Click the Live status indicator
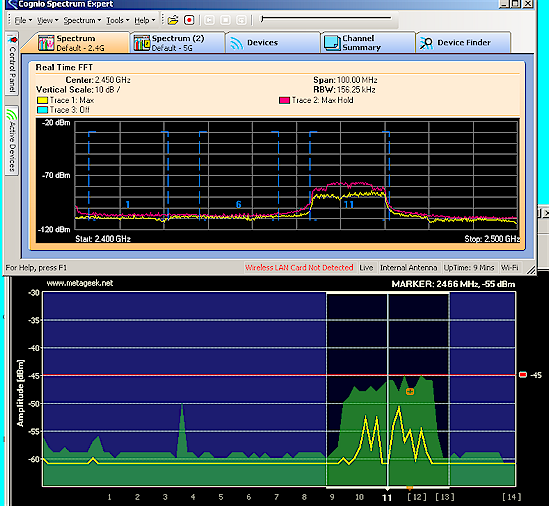 (x=366, y=268)
